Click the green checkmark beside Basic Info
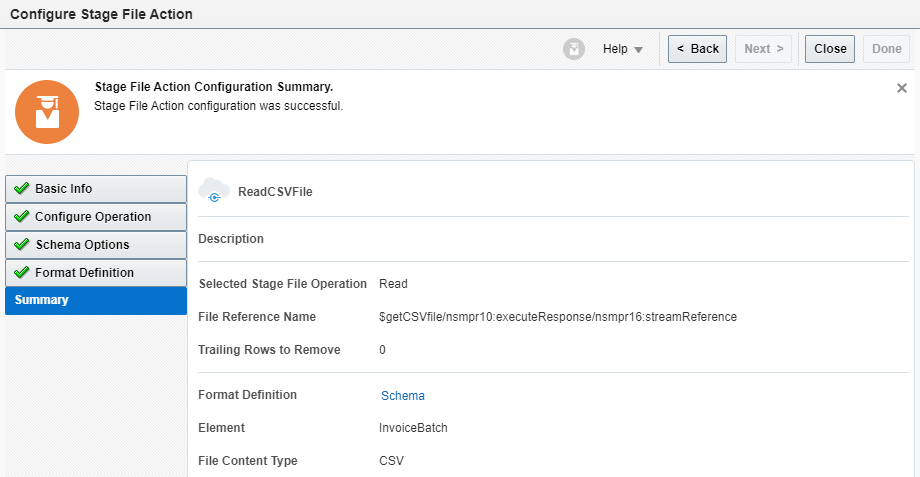The height and width of the screenshot is (477, 920). click(x=21, y=189)
